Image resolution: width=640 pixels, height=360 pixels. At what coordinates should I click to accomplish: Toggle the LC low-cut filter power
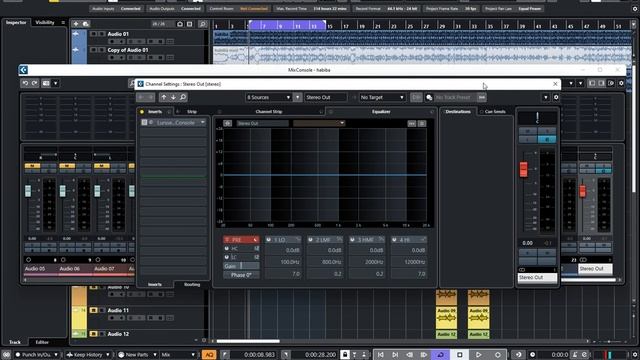pyautogui.click(x=227, y=257)
